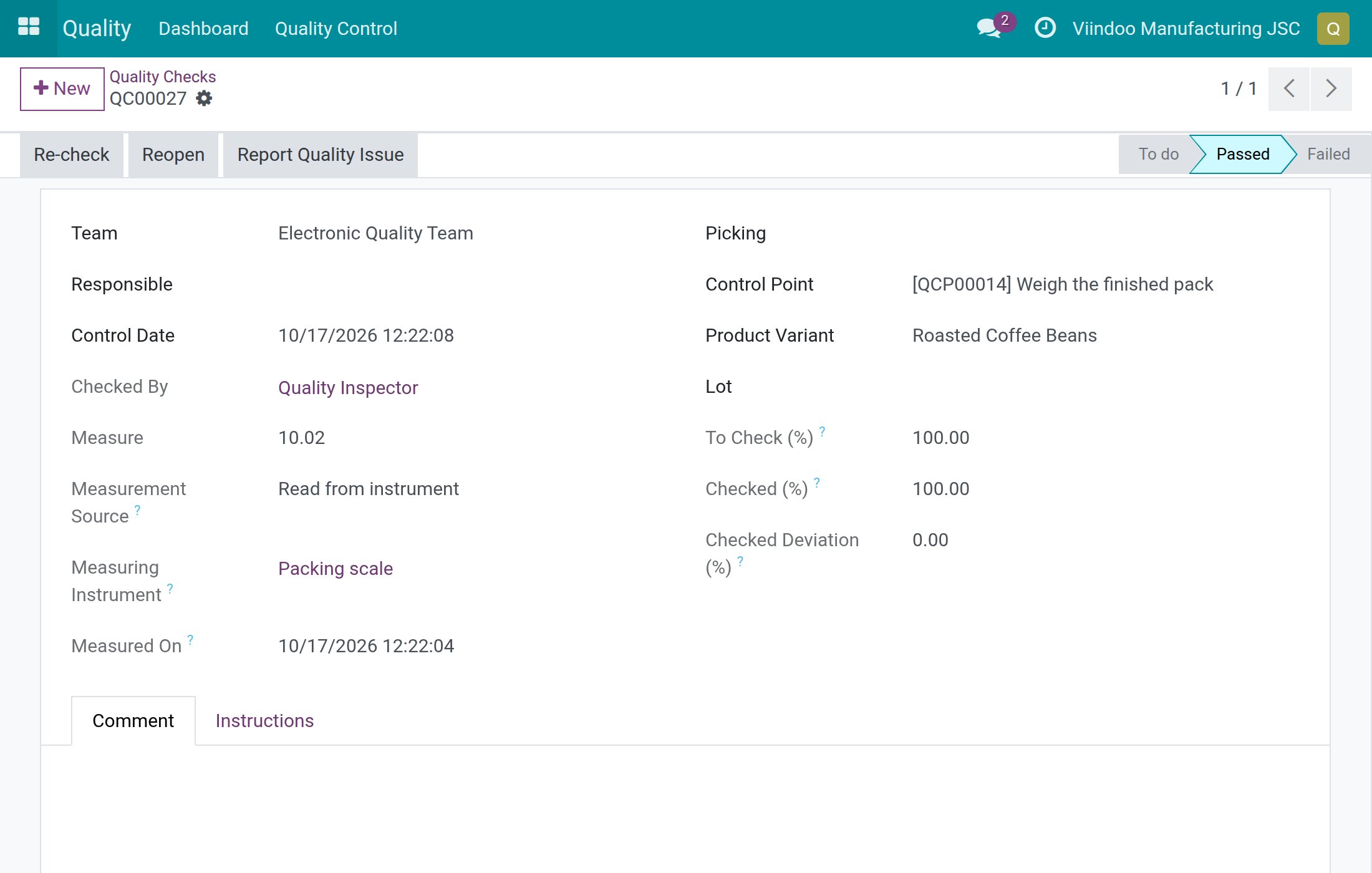This screenshot has height=873, width=1372.
Task: Click the Re-check button
Action: tap(71, 155)
